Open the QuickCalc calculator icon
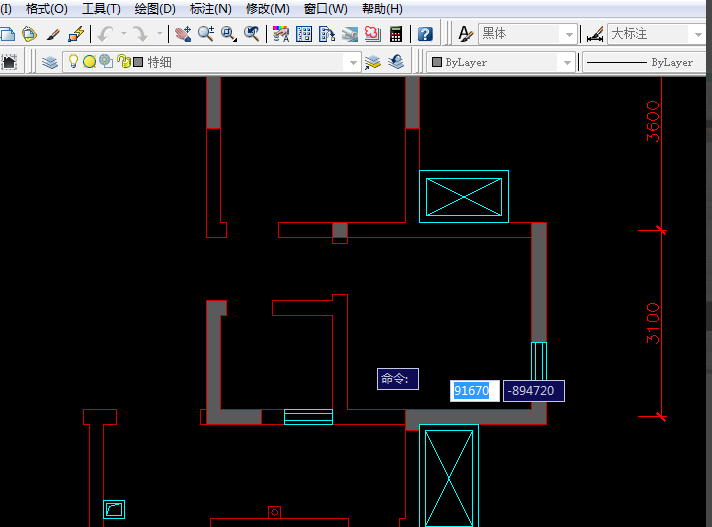Screen dimensions: 712x527 point(396,34)
